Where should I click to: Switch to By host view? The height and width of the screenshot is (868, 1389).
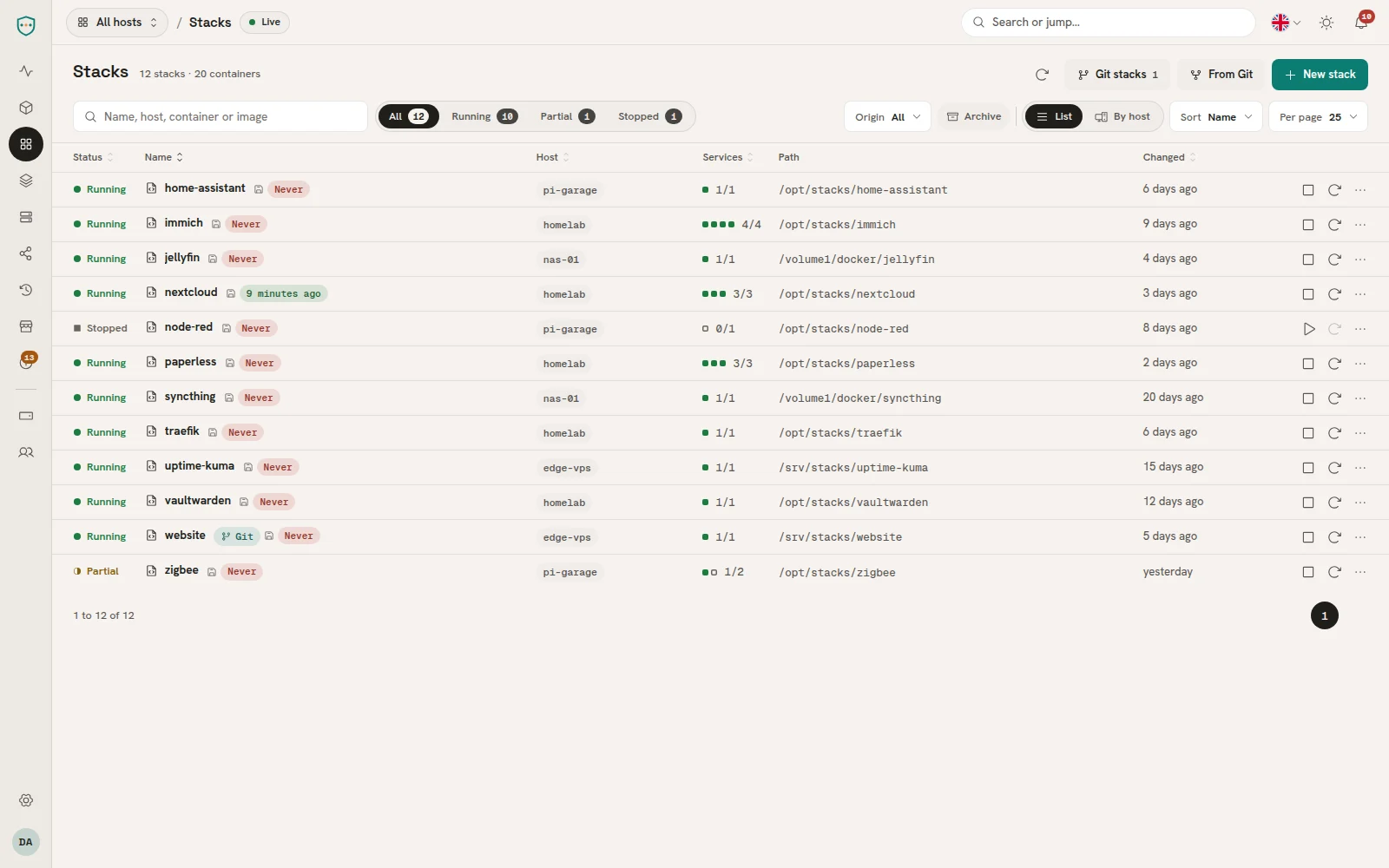1122,116
